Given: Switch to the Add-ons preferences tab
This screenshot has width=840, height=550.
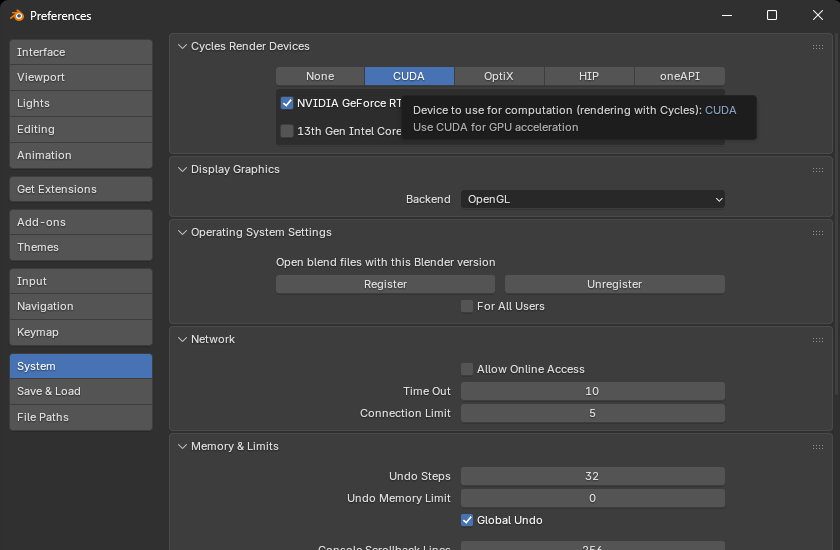Looking at the screenshot, I should point(81,222).
